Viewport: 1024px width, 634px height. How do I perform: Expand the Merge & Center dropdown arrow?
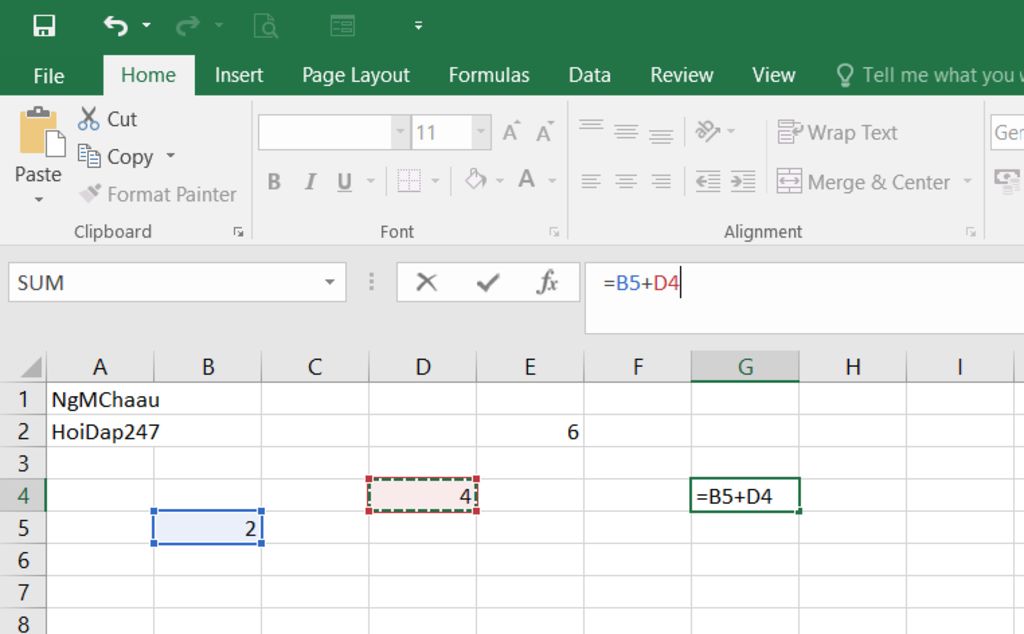[967, 182]
